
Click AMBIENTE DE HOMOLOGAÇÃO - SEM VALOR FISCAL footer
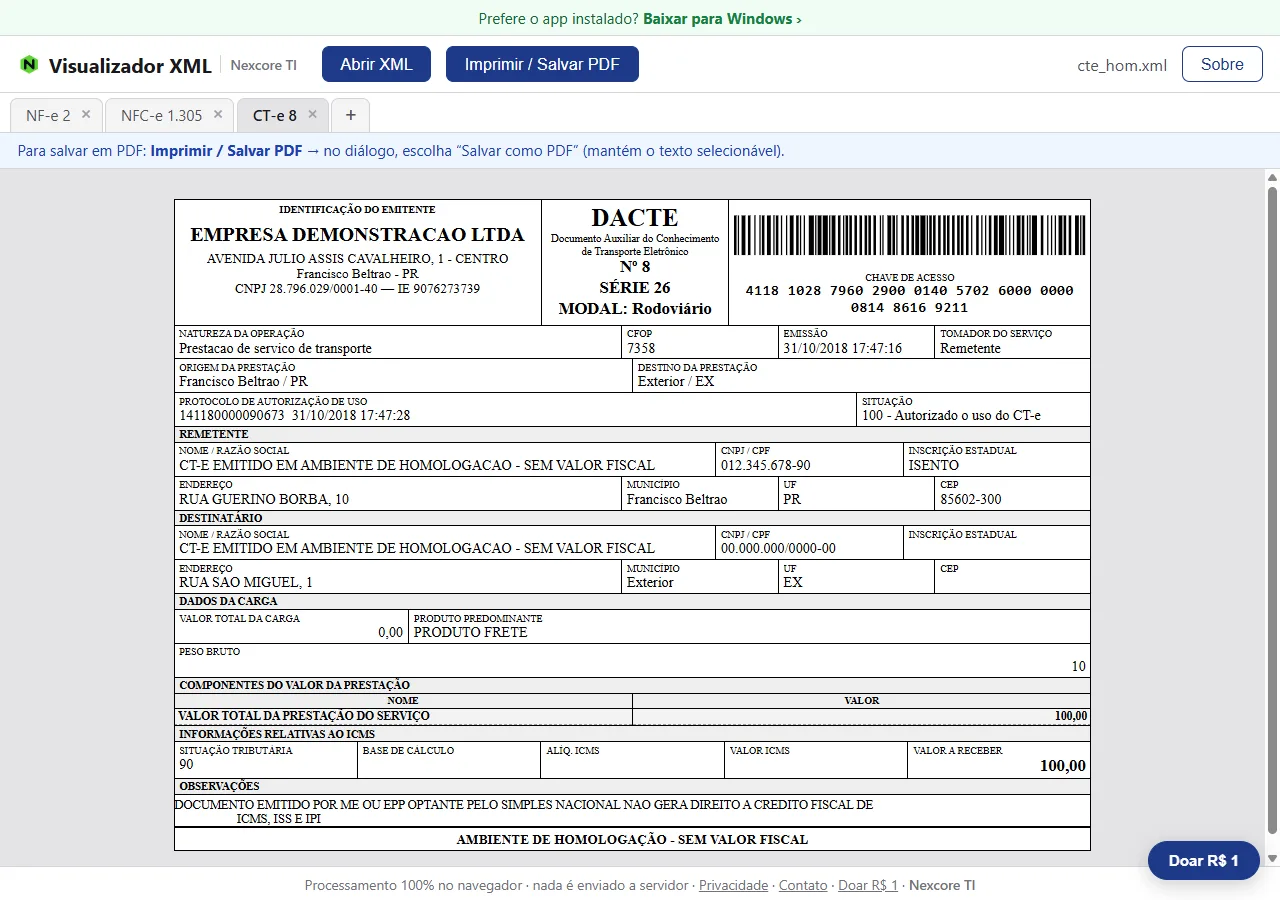point(632,839)
